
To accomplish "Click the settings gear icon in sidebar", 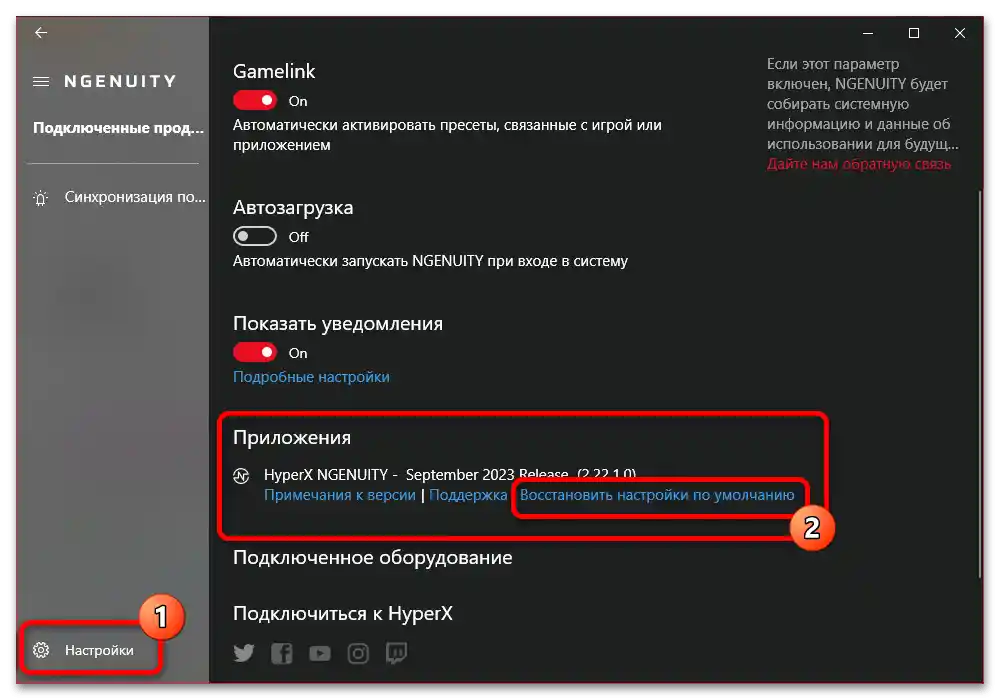I will coord(41,650).
